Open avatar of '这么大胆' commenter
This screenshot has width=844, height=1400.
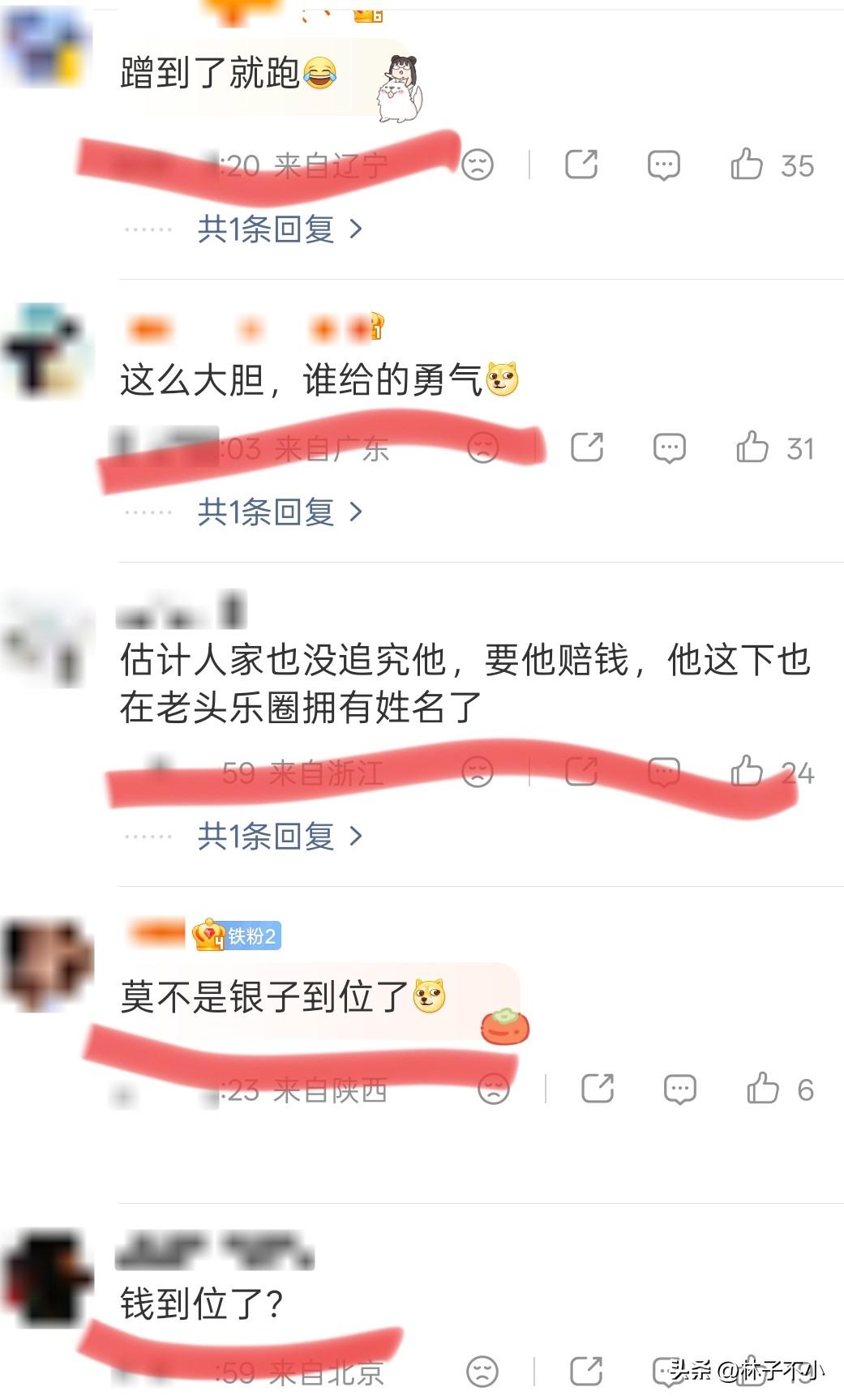(x=47, y=351)
